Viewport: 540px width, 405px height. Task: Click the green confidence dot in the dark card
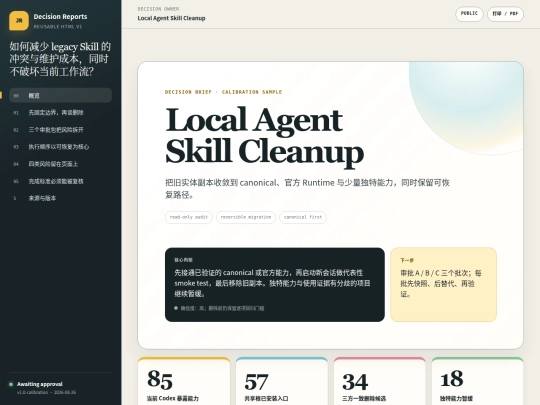[176, 308]
